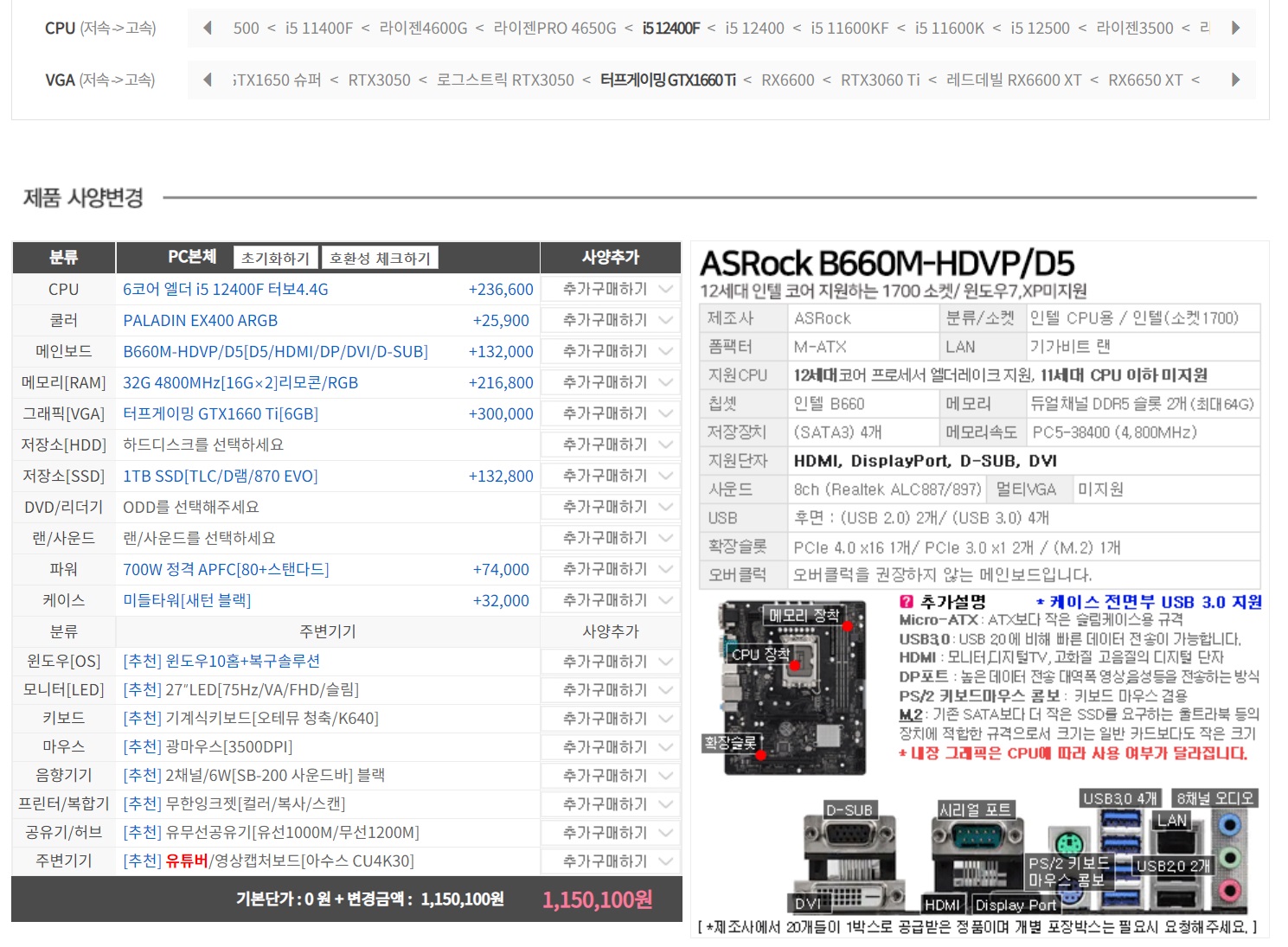Open 추가구매하기 dropdown for 그래픽[VGA]

tap(611, 414)
